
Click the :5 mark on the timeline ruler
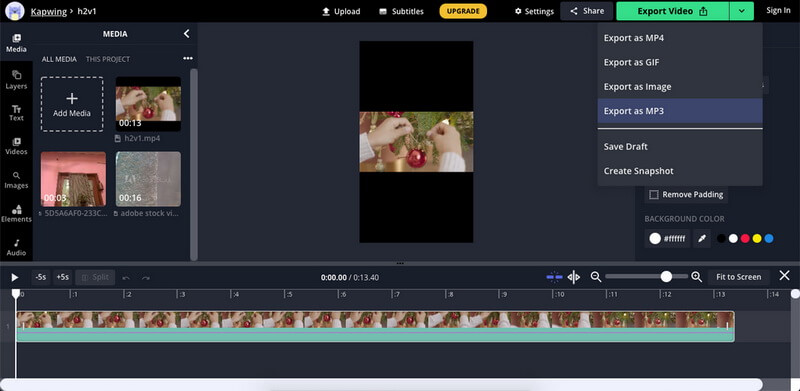[x=289, y=295]
